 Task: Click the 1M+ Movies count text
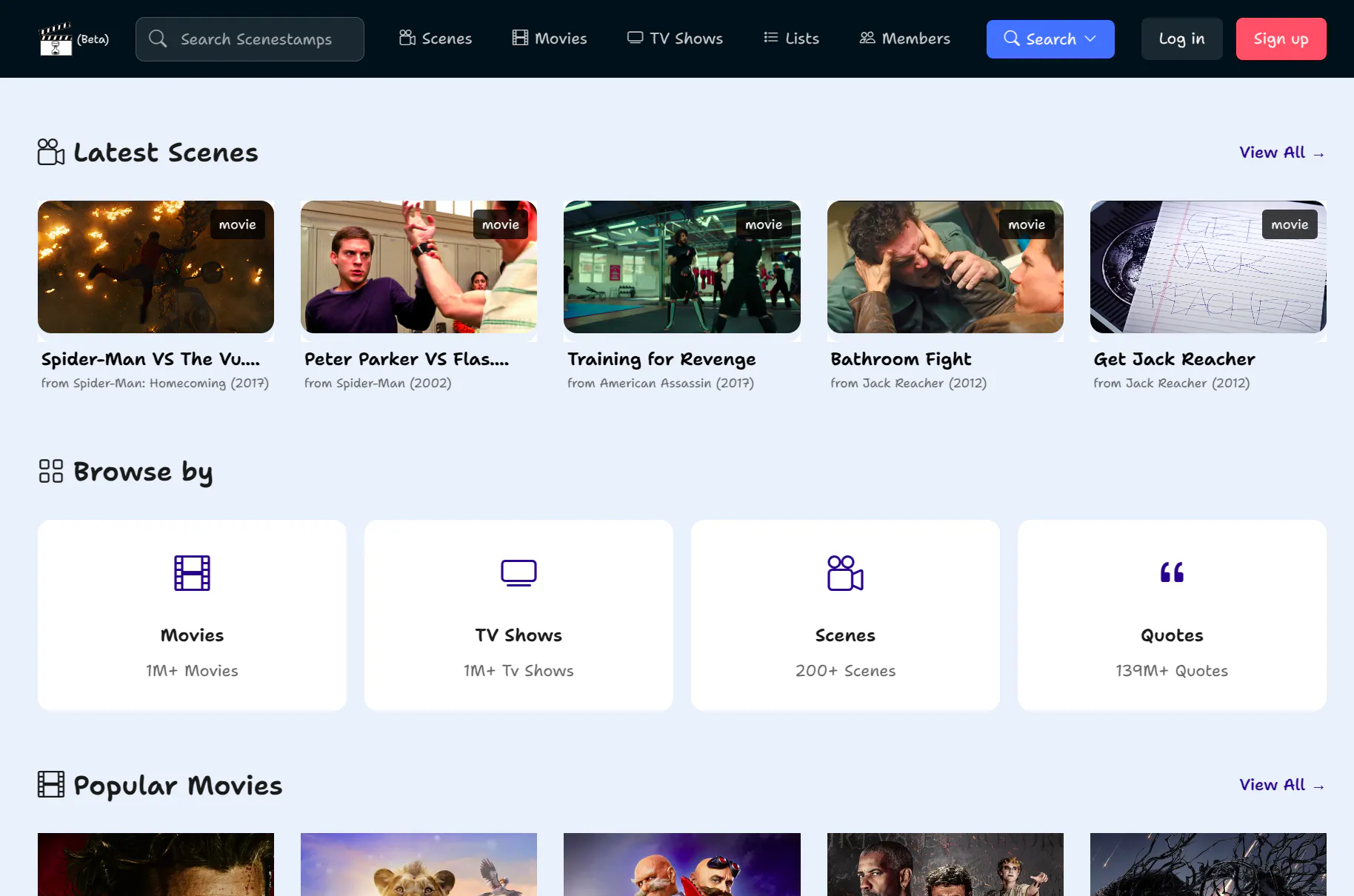point(192,671)
